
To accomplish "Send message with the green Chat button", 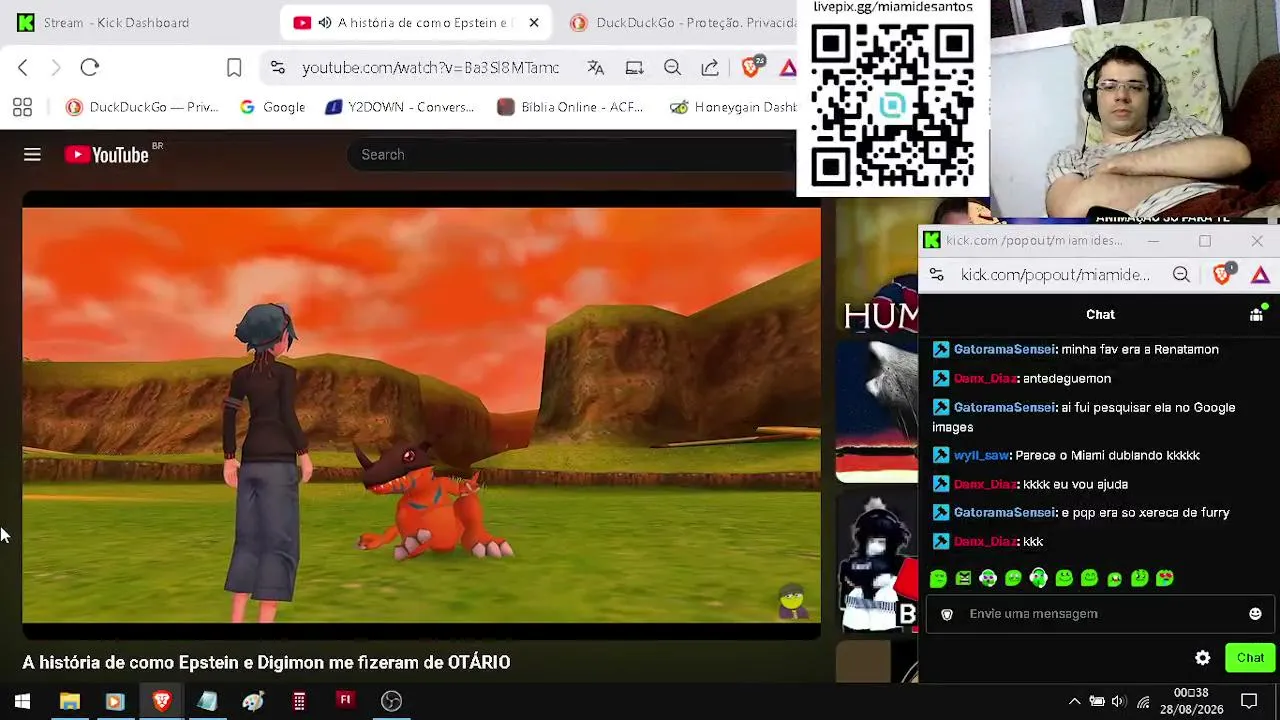I will pos(1250,657).
